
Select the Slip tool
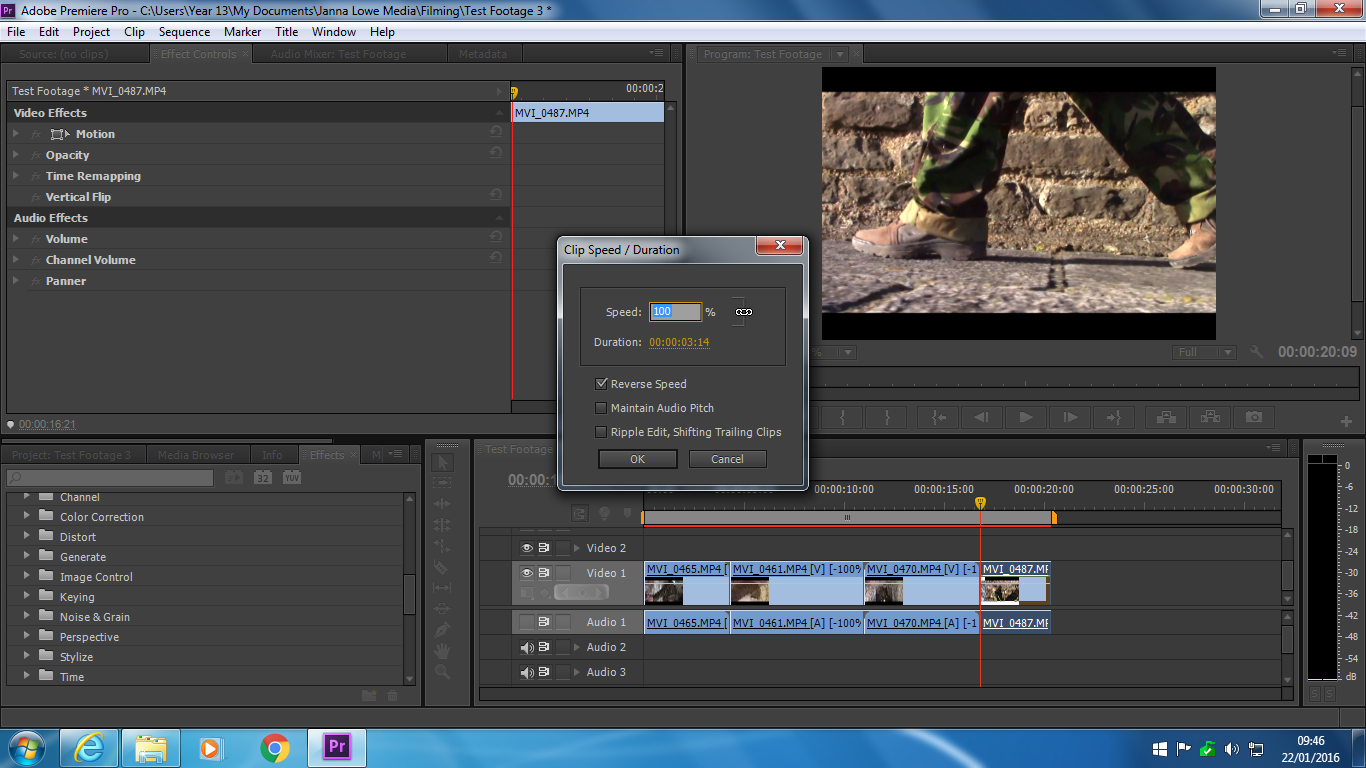[x=443, y=588]
